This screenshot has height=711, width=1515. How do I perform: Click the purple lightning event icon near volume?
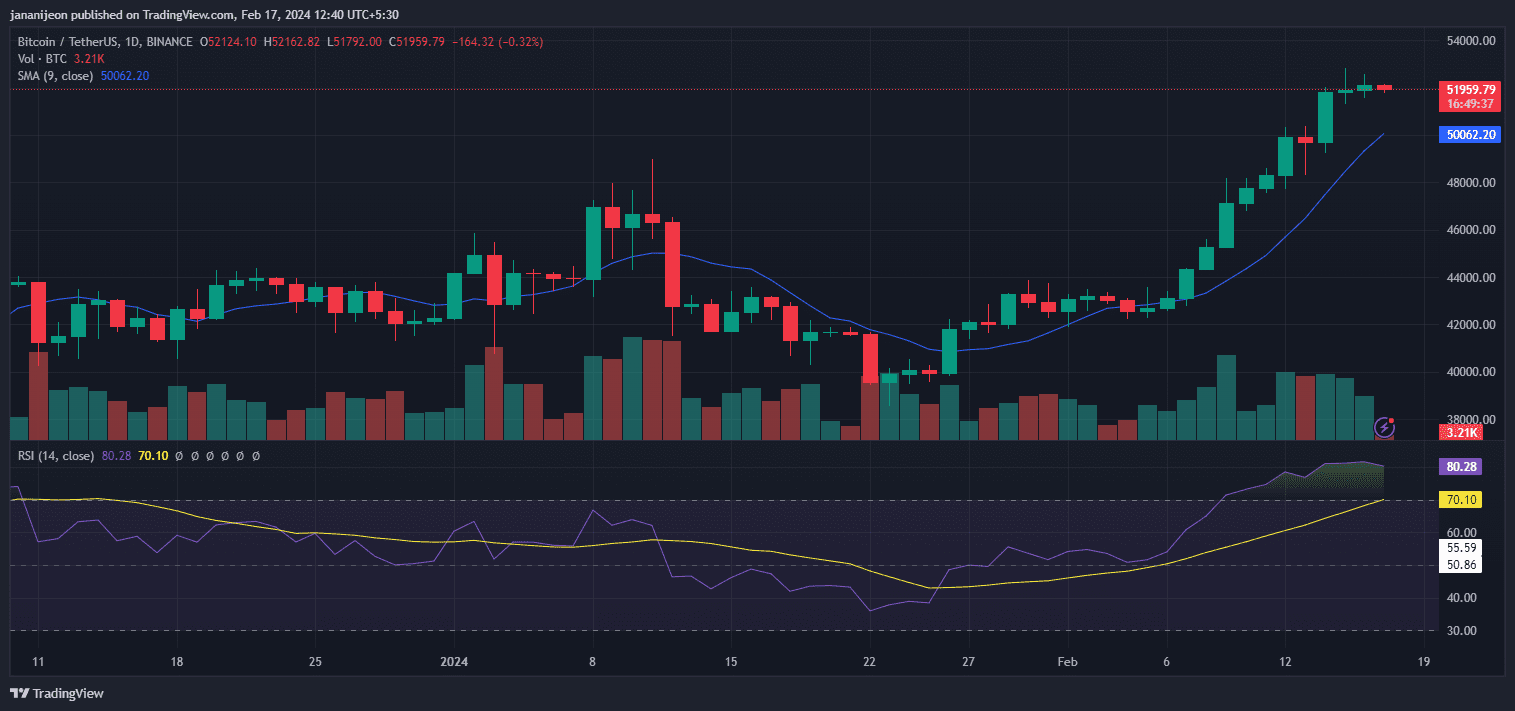1385,428
